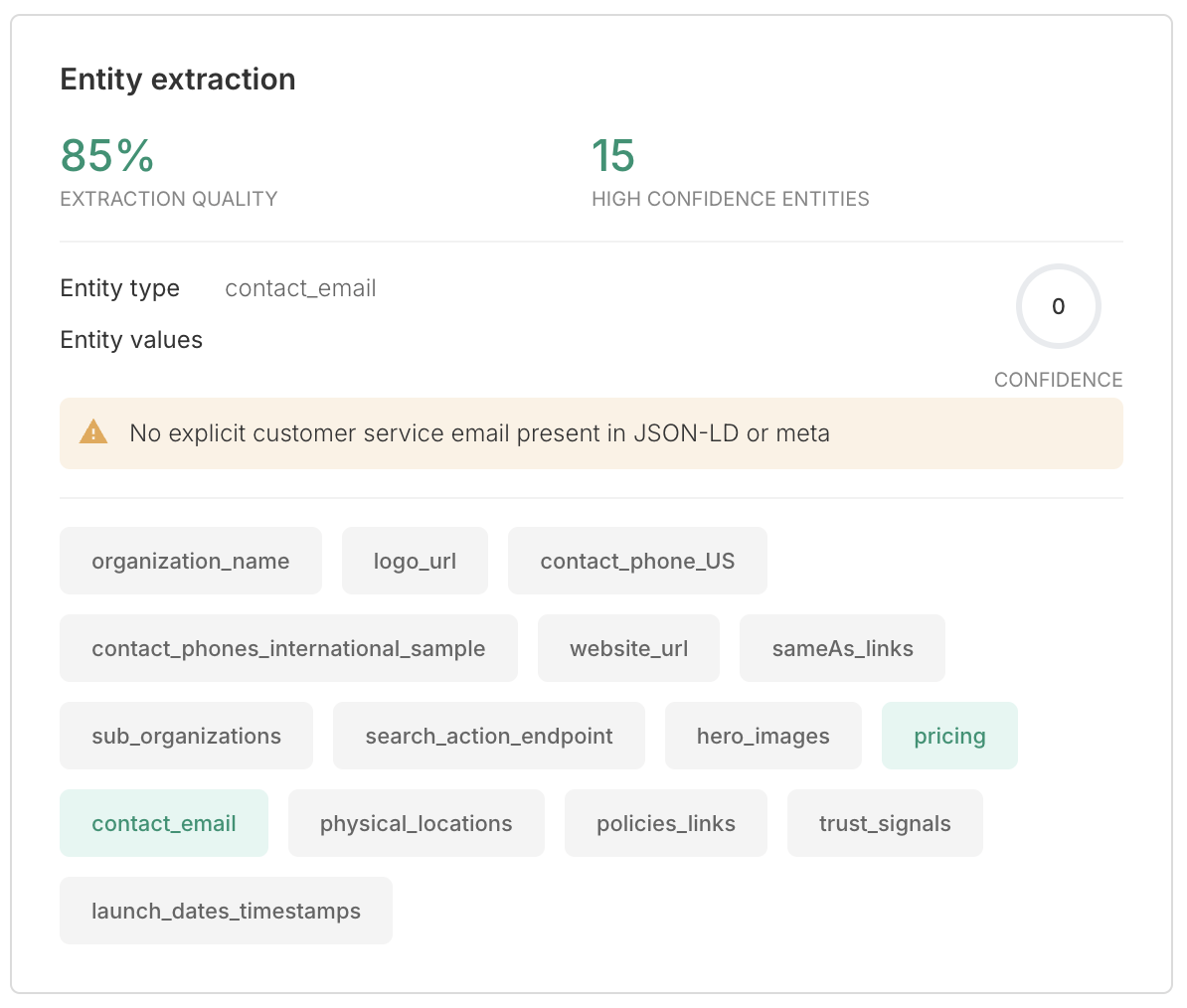View the physical_locations entity
This screenshot has height=1008, width=1187.
click(416, 823)
